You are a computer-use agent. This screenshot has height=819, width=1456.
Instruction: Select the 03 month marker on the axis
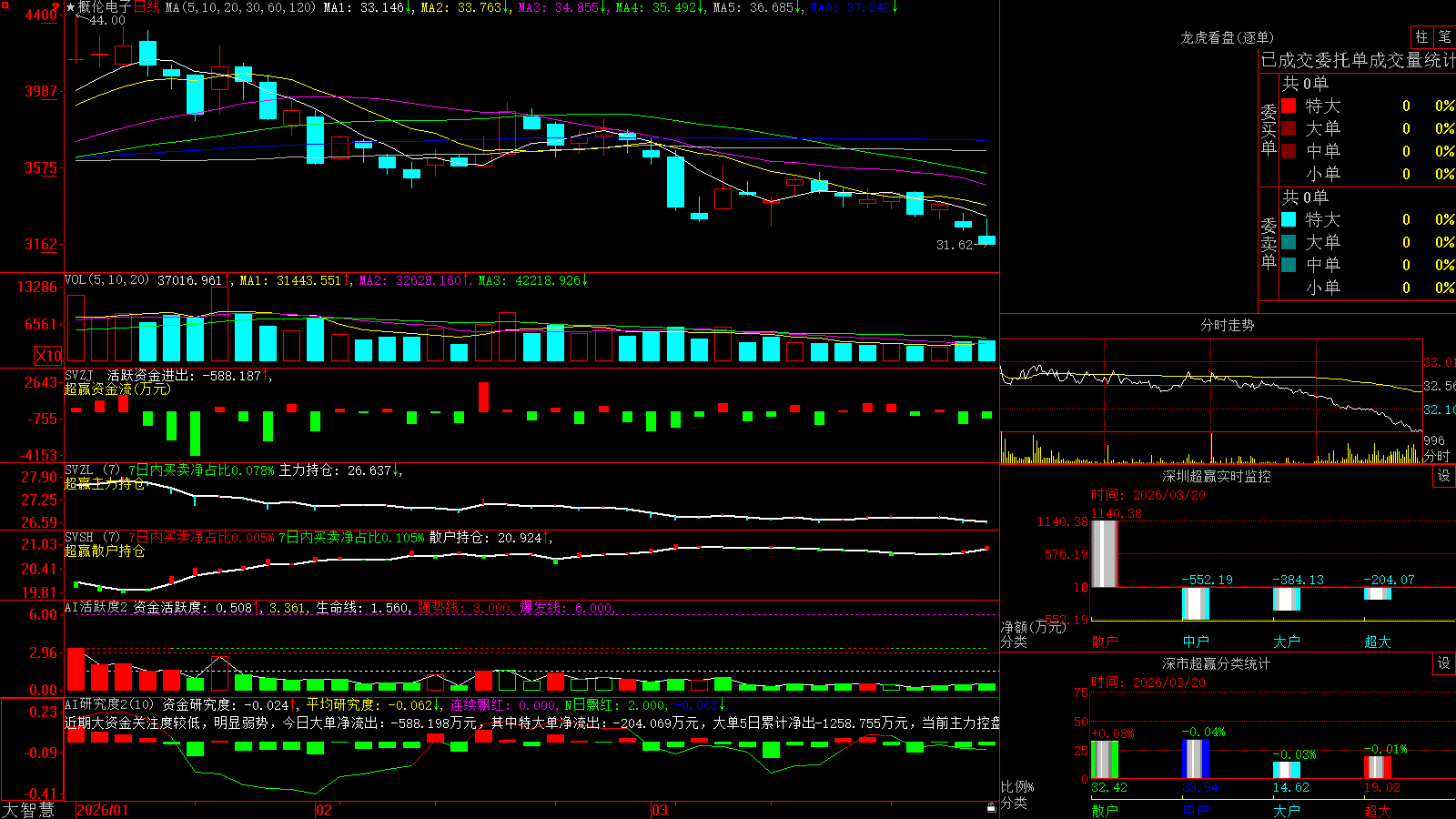tap(660, 810)
